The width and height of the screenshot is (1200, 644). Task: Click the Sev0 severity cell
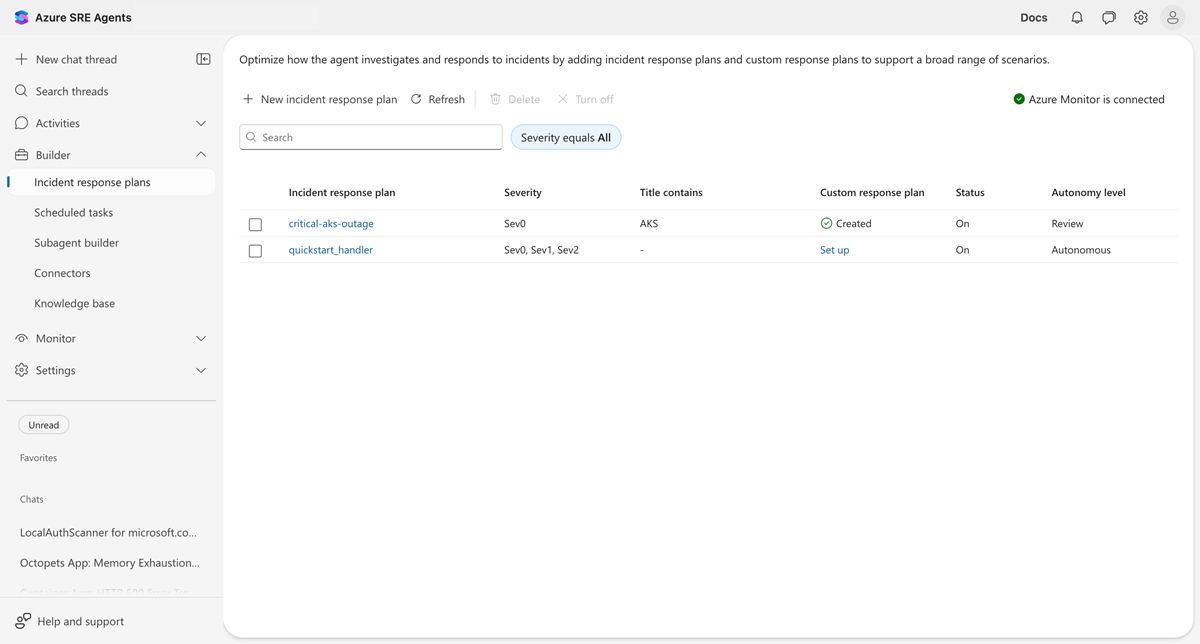click(x=517, y=223)
